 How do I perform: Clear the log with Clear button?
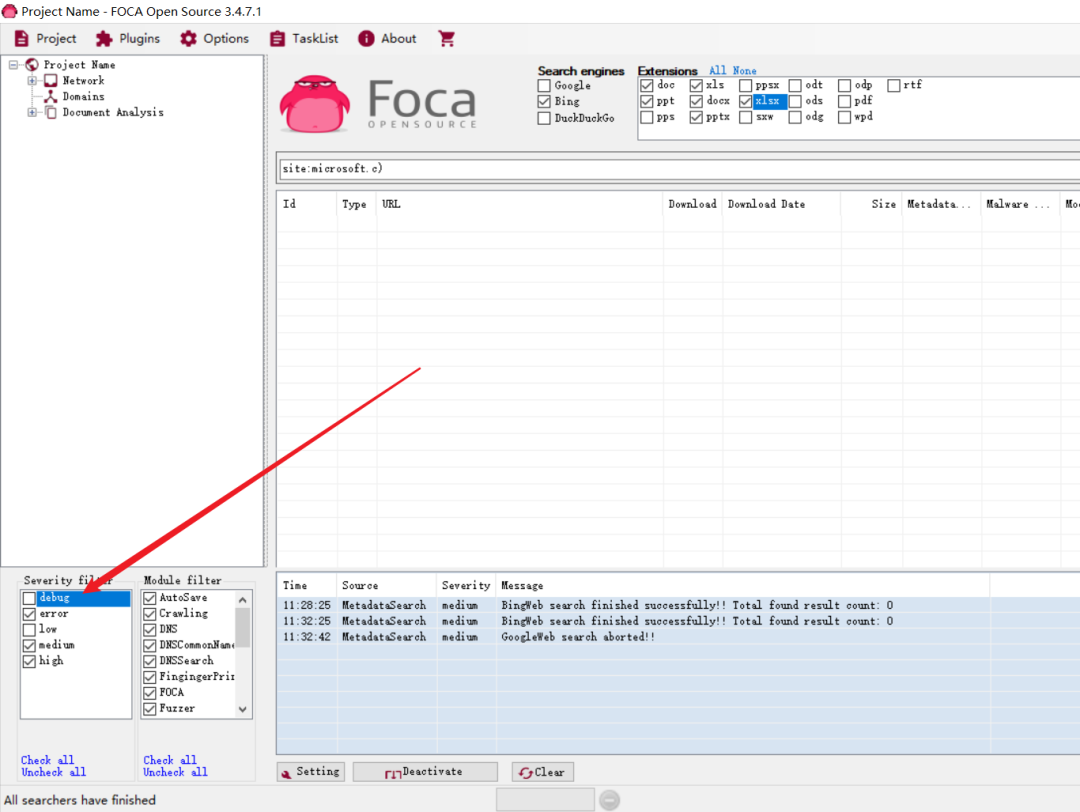pyautogui.click(x=543, y=772)
